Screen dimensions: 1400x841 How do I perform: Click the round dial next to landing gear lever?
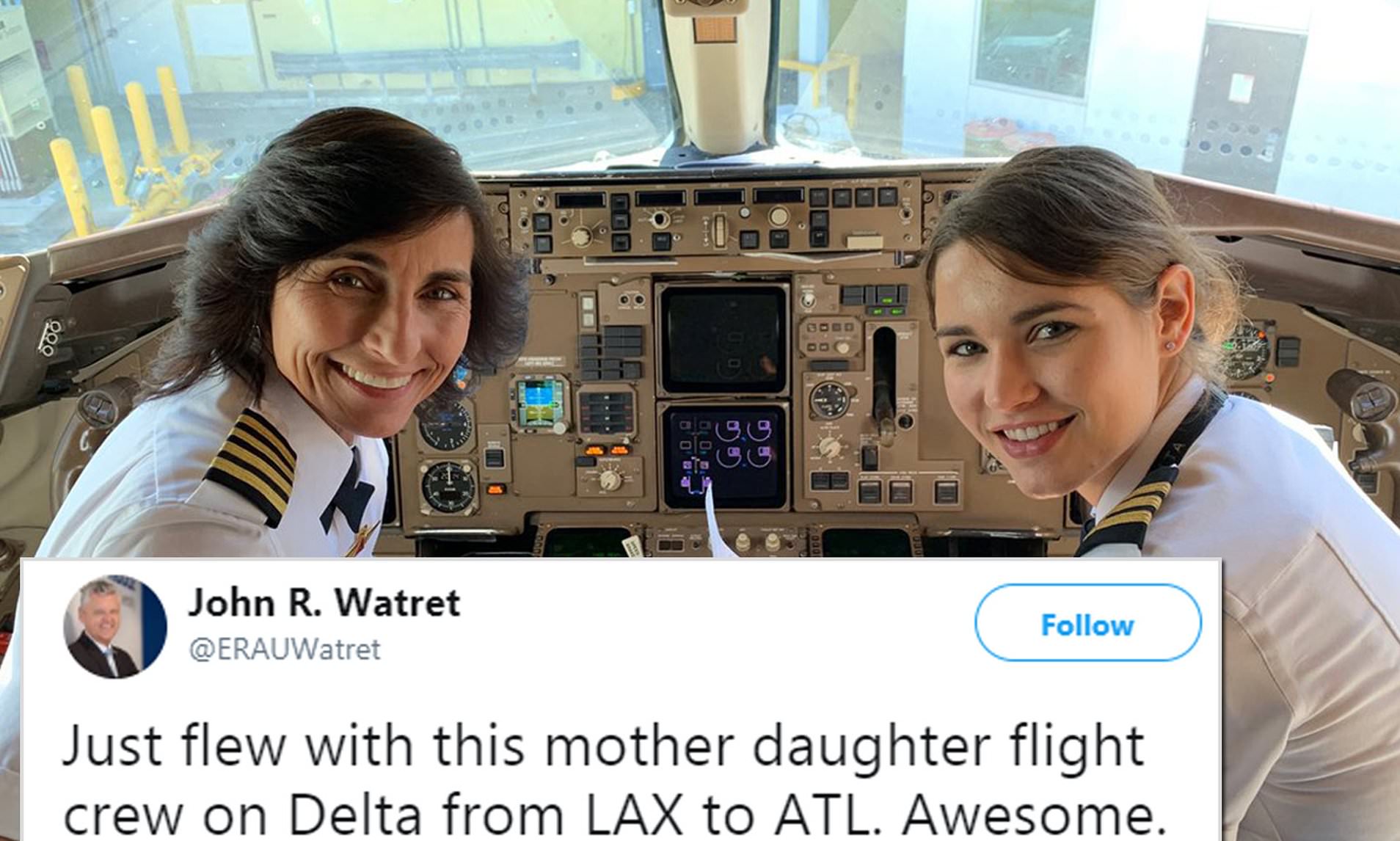(829, 401)
